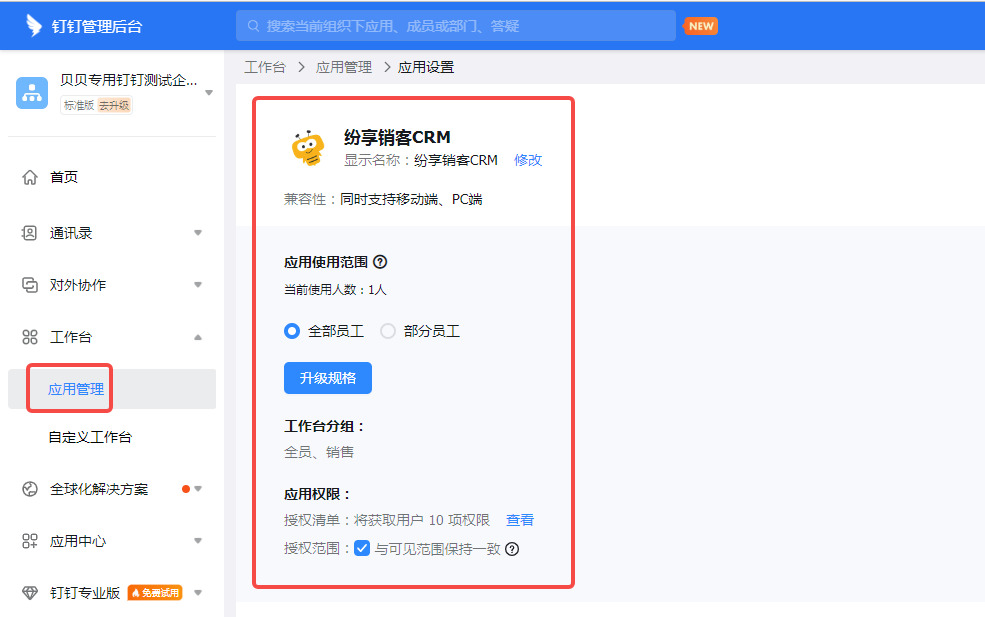Viewport: 985px width, 617px height.
Task: Click the 全员、销售 group text
Action: [318, 452]
